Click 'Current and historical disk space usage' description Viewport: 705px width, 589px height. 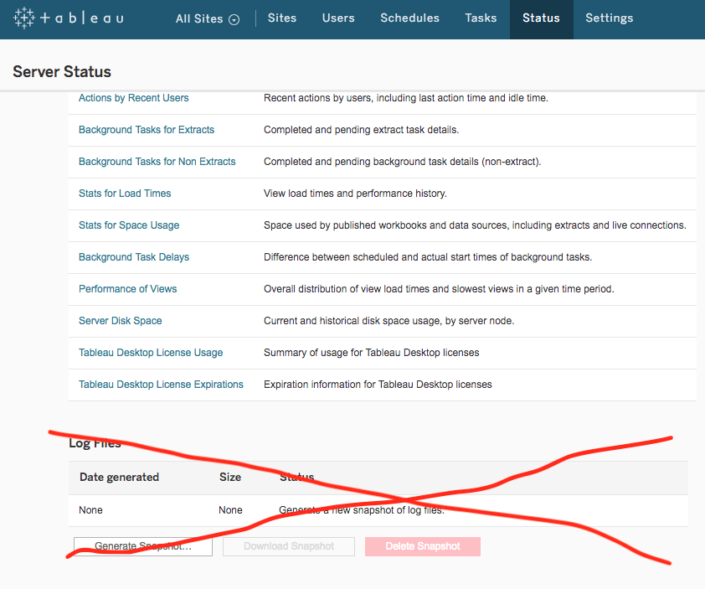click(388, 321)
